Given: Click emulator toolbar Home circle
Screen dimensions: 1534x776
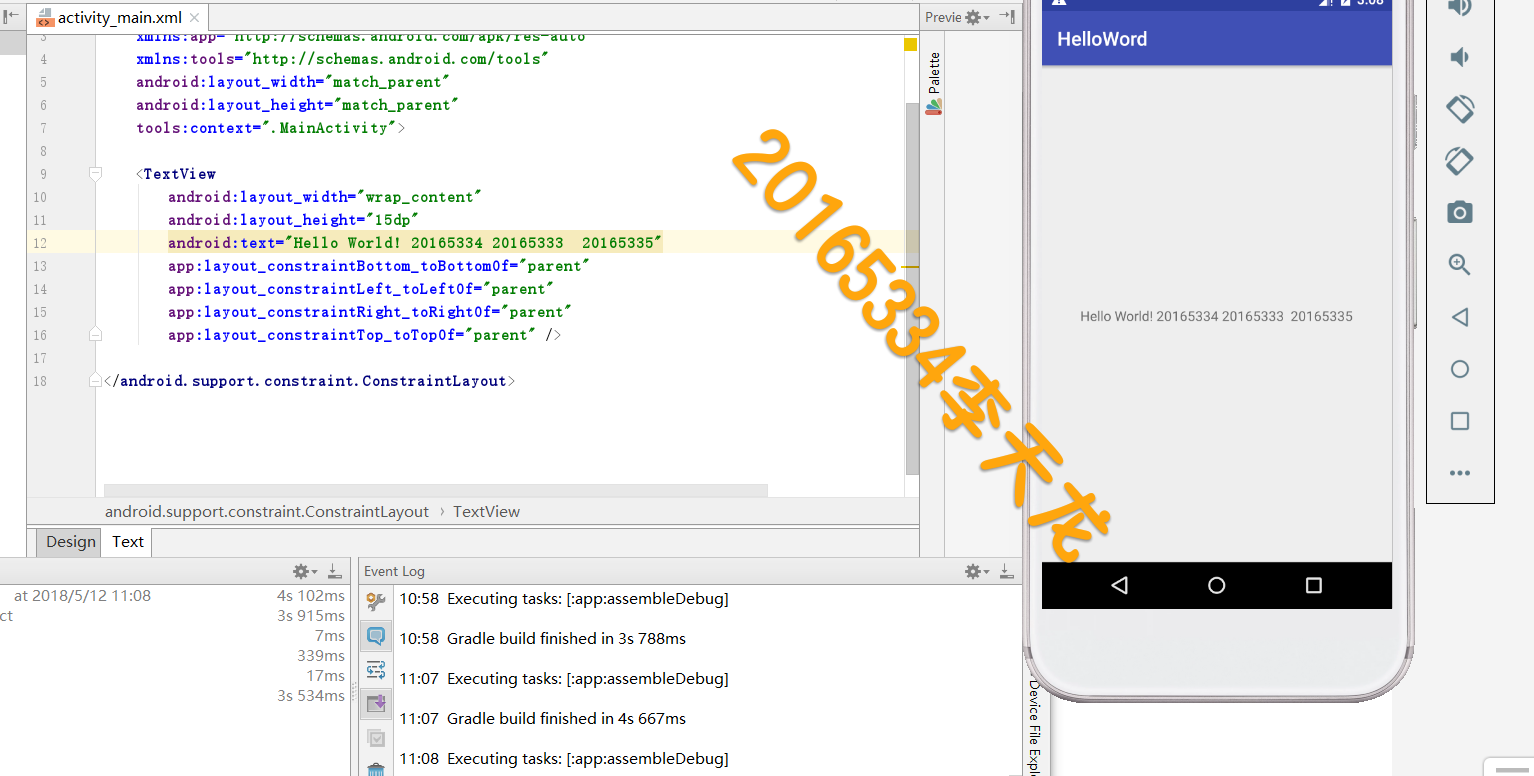Looking at the screenshot, I should pyautogui.click(x=1460, y=369).
